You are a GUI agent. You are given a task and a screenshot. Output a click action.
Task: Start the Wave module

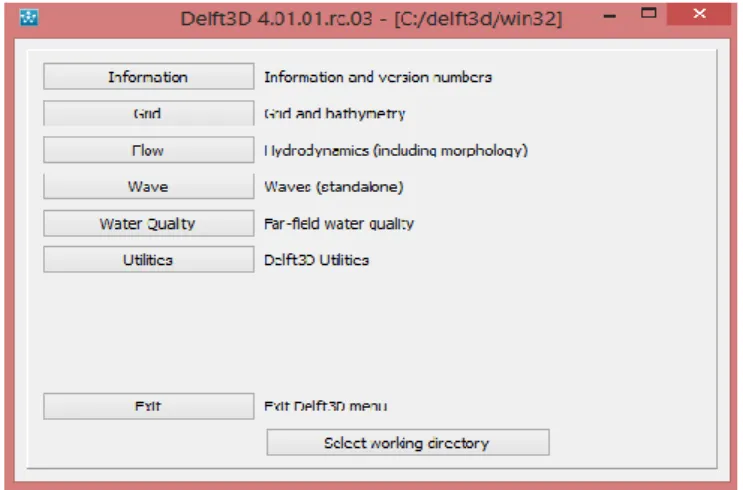point(148,186)
